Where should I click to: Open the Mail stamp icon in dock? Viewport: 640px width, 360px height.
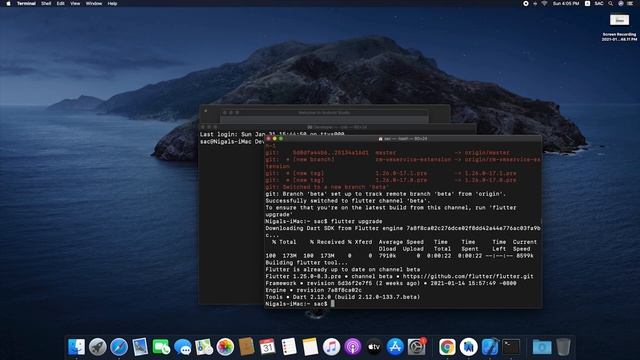(x=140, y=347)
